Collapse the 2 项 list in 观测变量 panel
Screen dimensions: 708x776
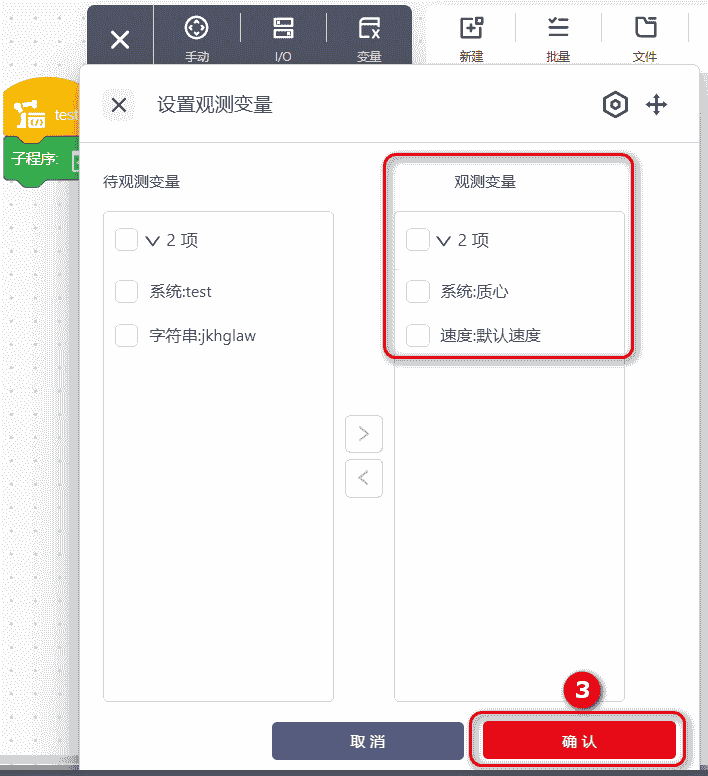[x=444, y=241]
